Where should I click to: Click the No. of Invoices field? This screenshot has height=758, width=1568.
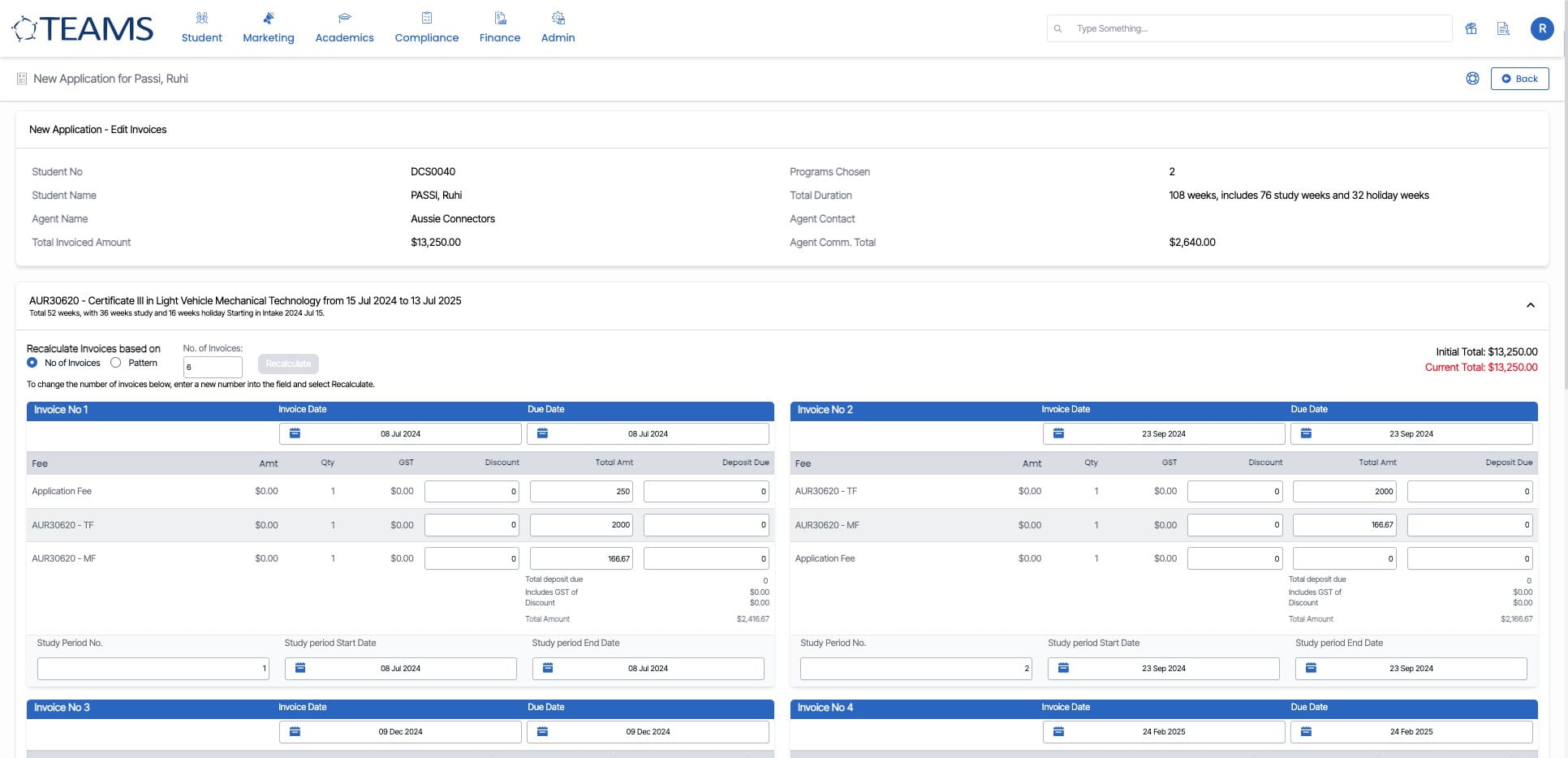tap(213, 367)
